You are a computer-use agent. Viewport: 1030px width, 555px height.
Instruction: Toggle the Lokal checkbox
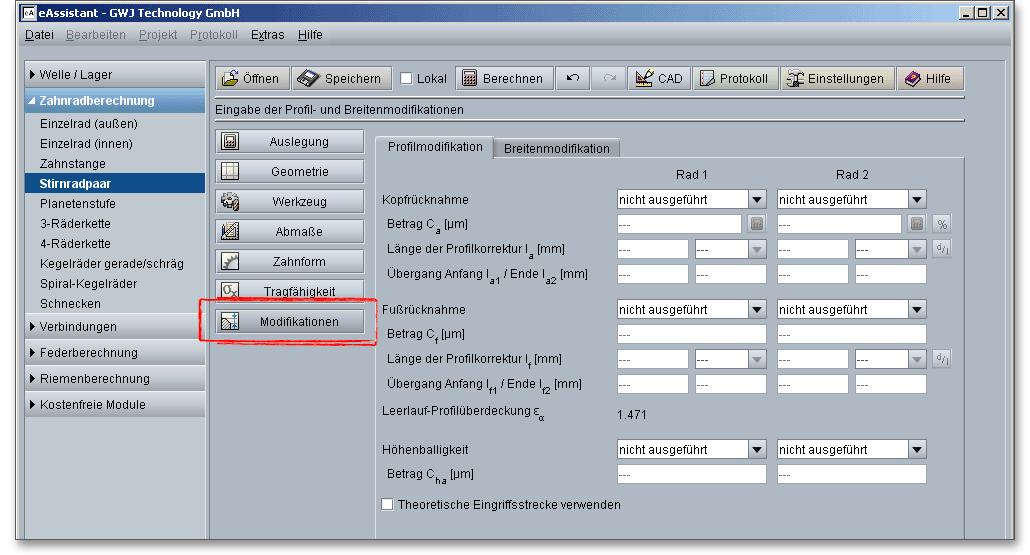coord(407,79)
